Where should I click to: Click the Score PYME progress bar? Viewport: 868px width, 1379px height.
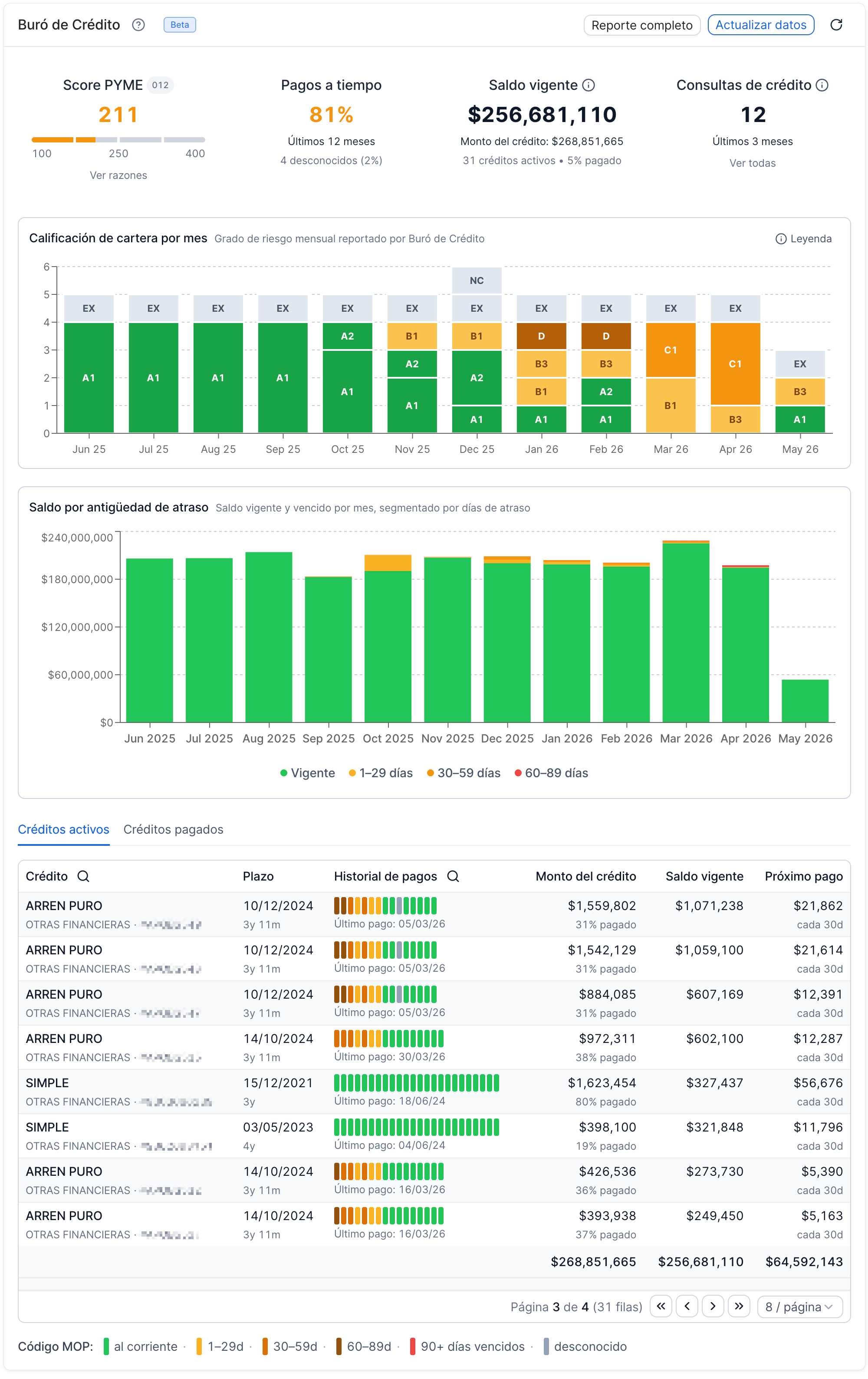tap(118, 140)
